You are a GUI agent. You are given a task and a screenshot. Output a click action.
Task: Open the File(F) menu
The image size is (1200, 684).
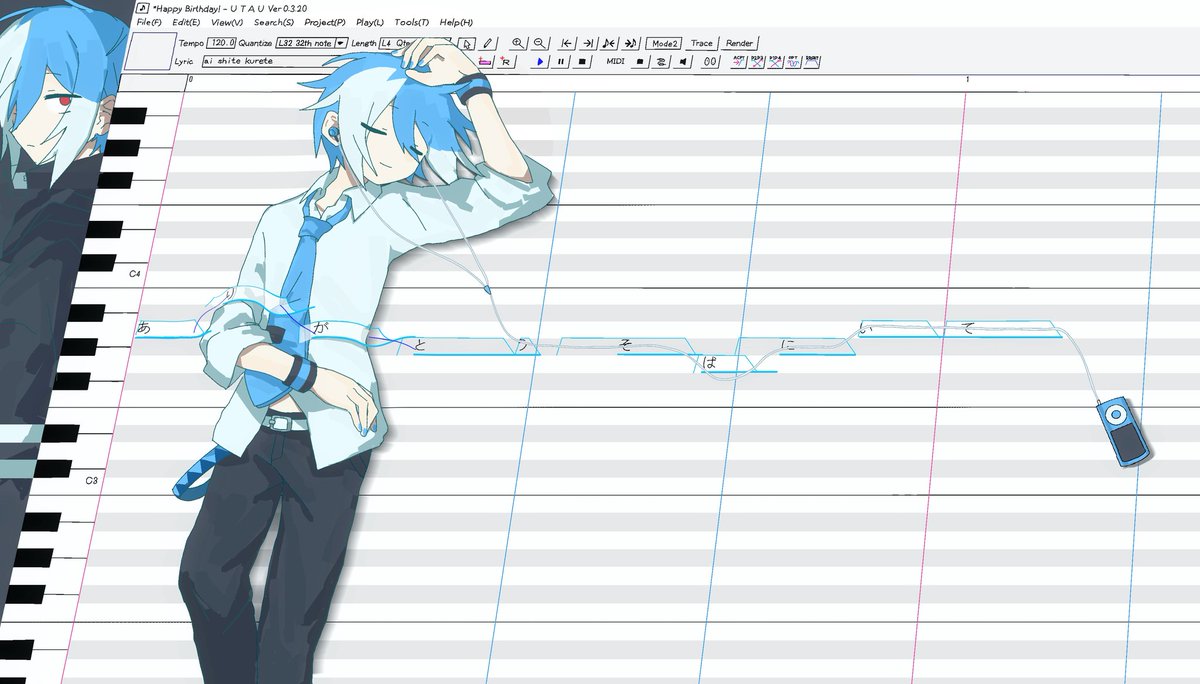tap(149, 22)
